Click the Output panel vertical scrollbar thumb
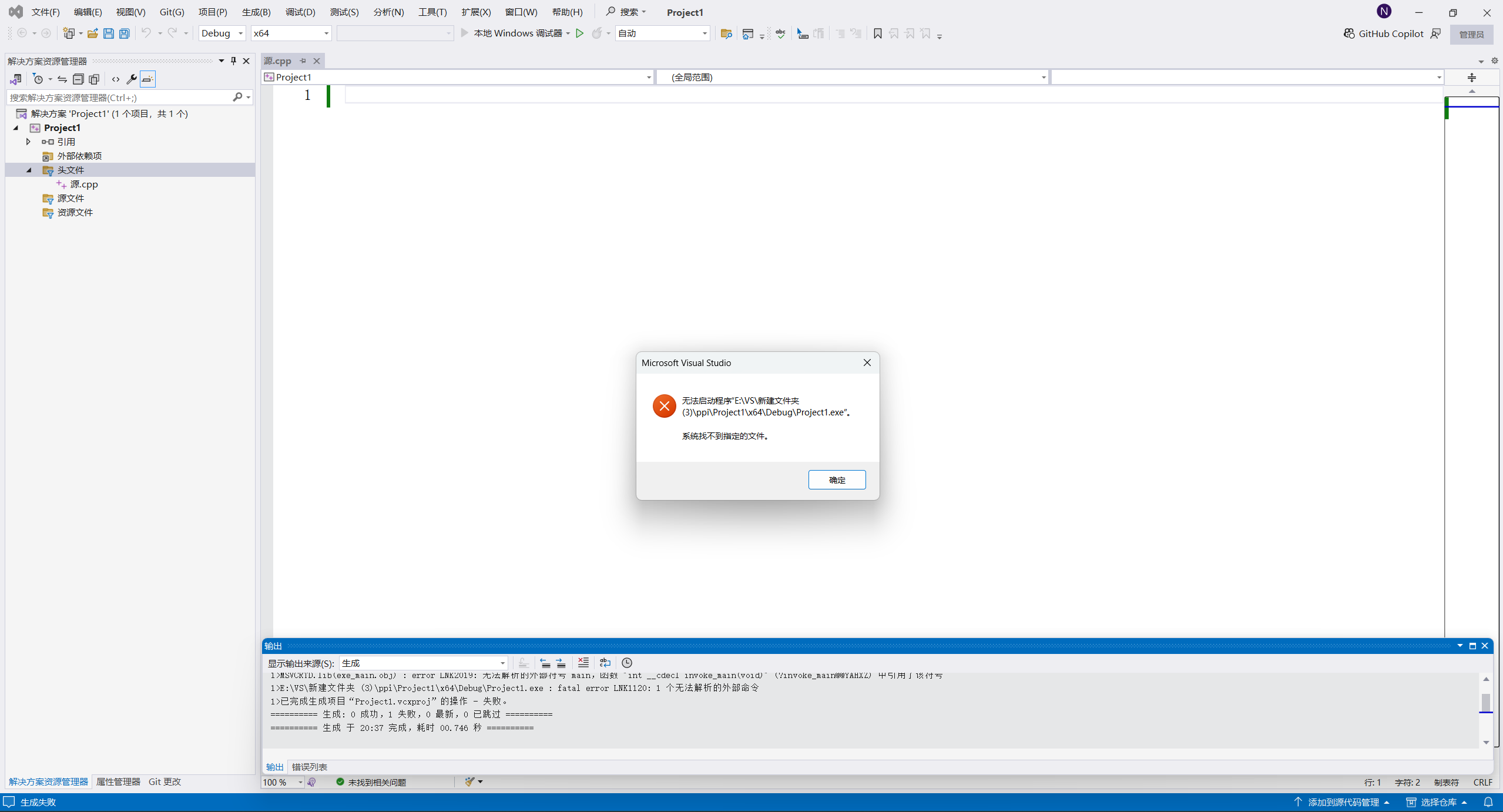1503x812 pixels. [1485, 702]
